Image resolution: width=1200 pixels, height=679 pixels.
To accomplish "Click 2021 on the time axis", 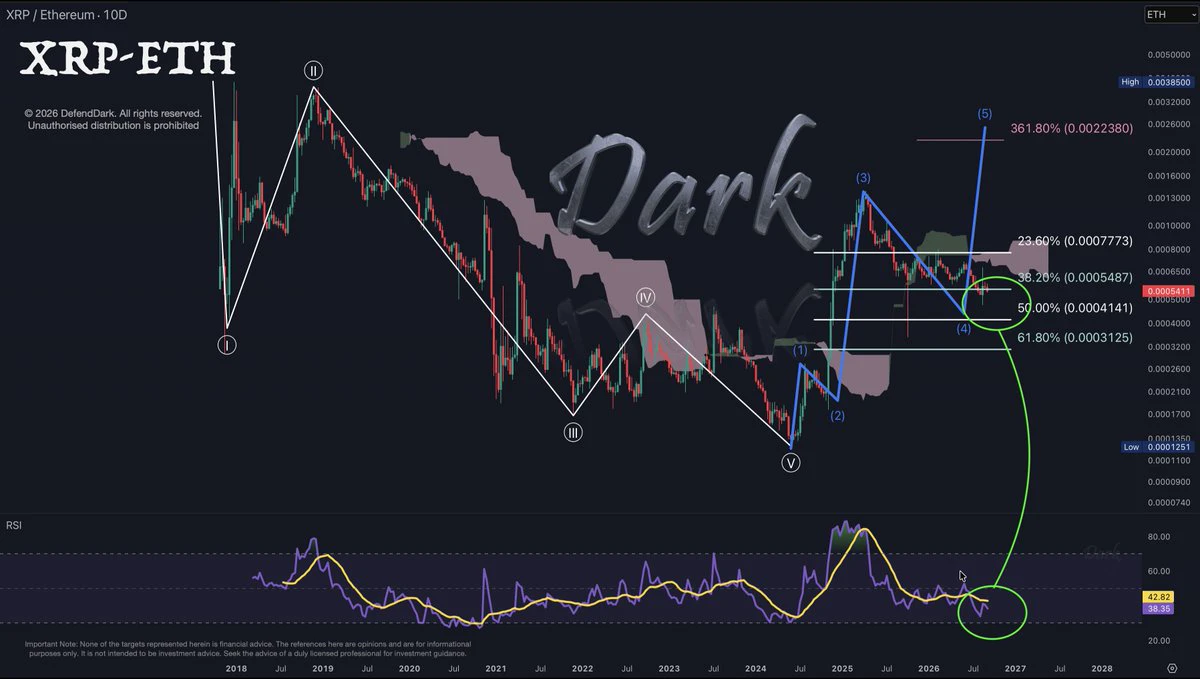I will pyautogui.click(x=496, y=667).
